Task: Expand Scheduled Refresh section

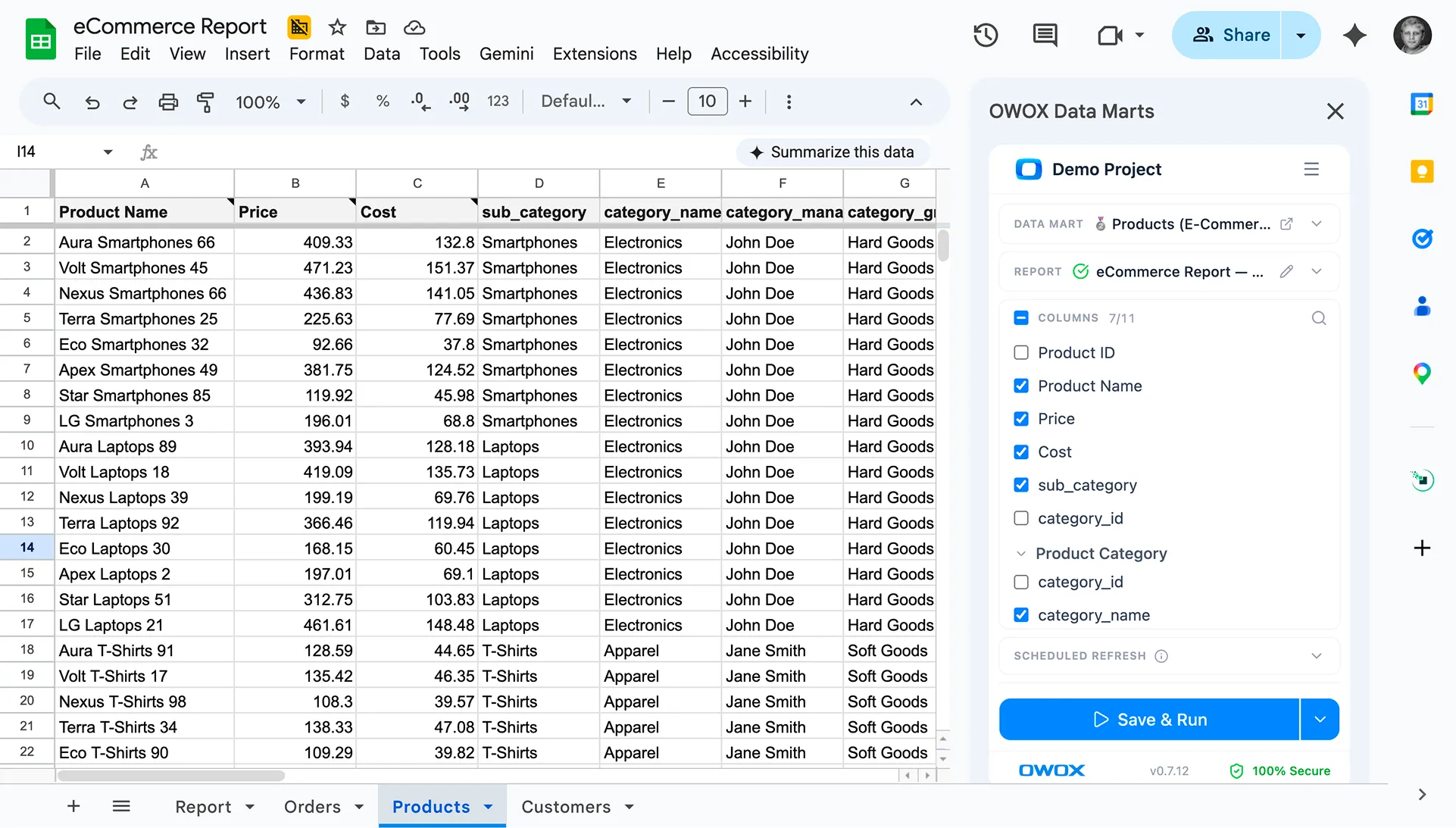Action: click(1317, 656)
